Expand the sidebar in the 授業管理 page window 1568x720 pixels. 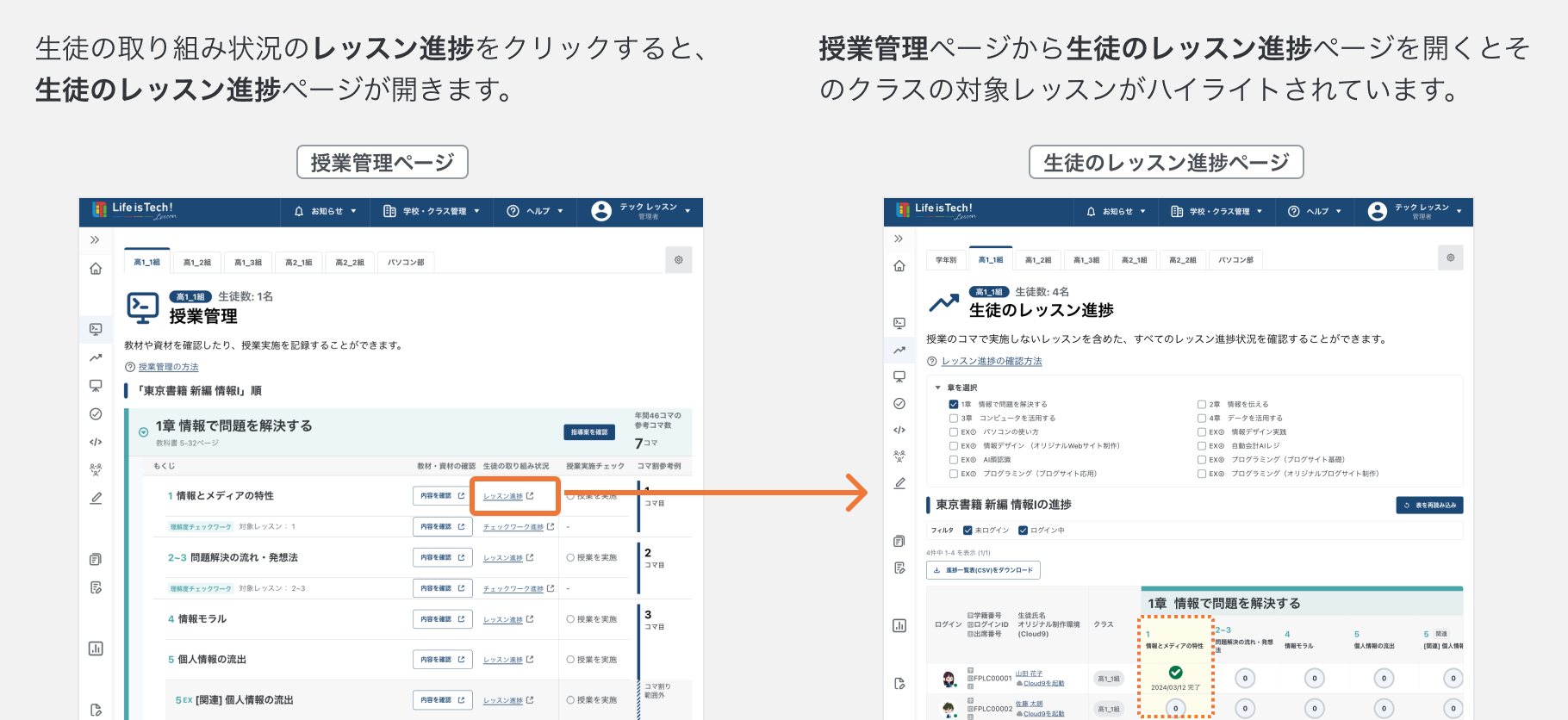[x=95, y=239]
